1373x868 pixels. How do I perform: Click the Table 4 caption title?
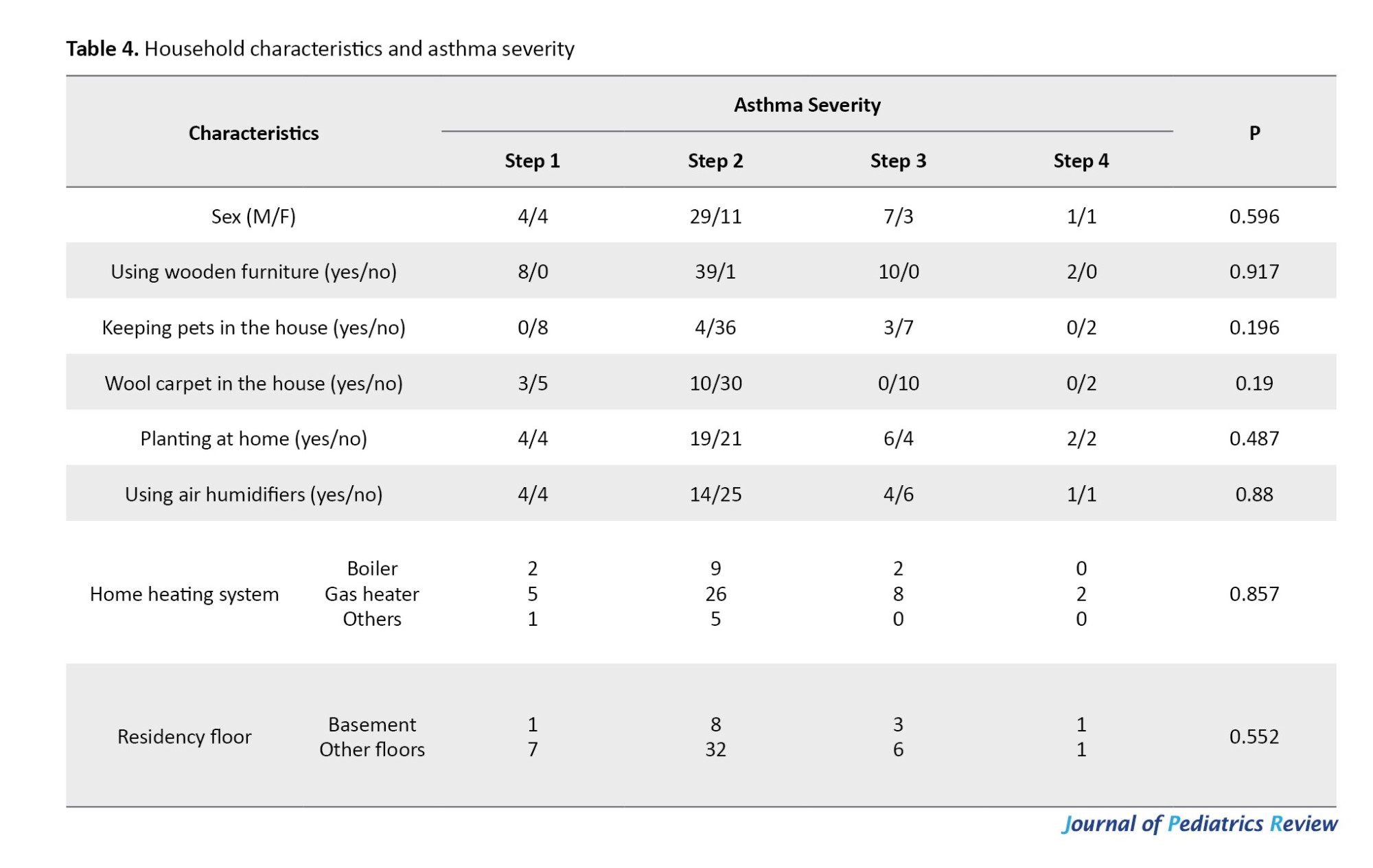pos(320,49)
